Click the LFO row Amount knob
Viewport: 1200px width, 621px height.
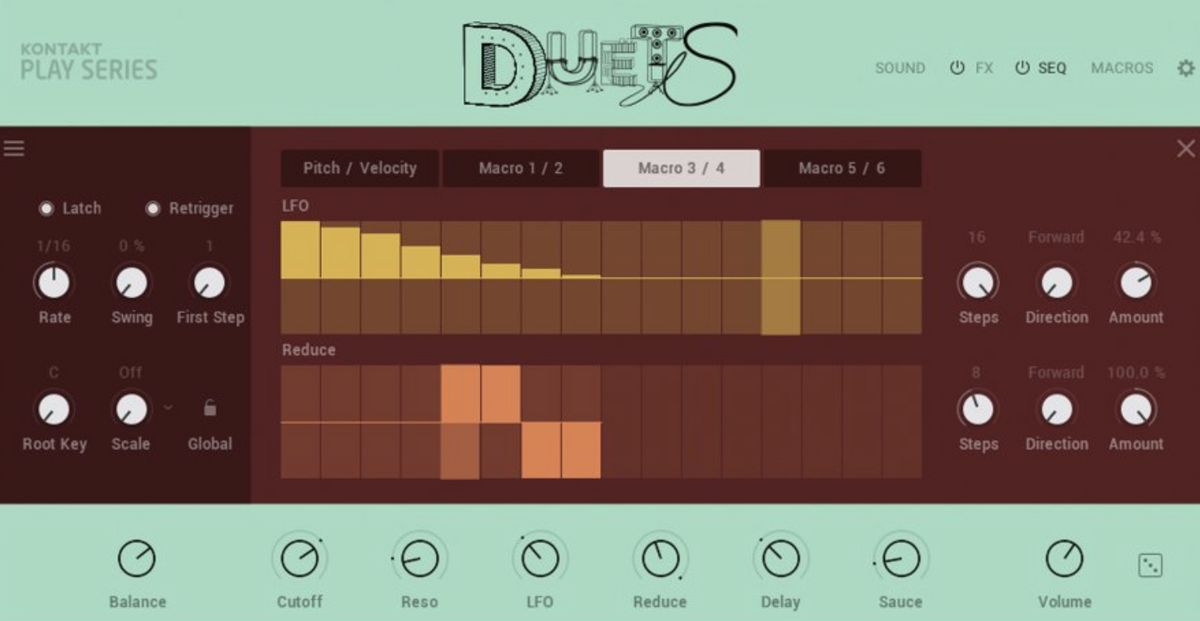point(1136,283)
